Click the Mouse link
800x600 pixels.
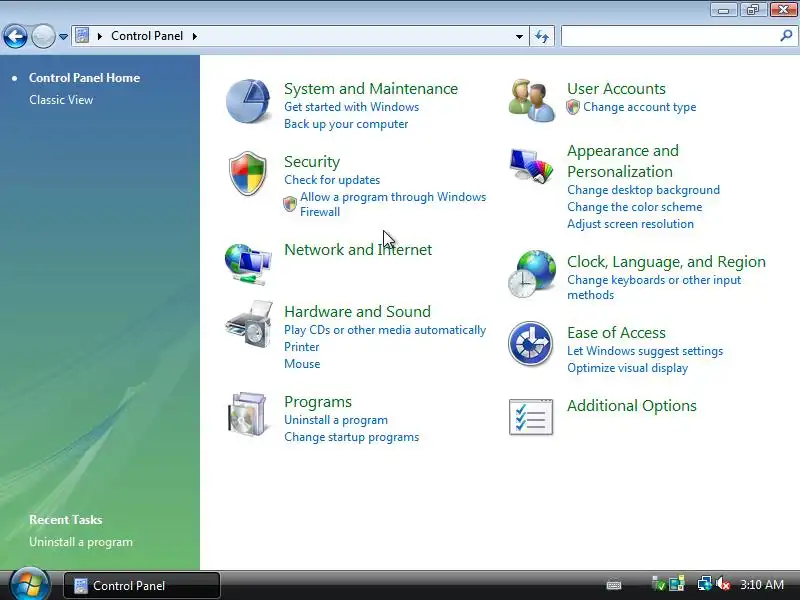click(x=302, y=364)
